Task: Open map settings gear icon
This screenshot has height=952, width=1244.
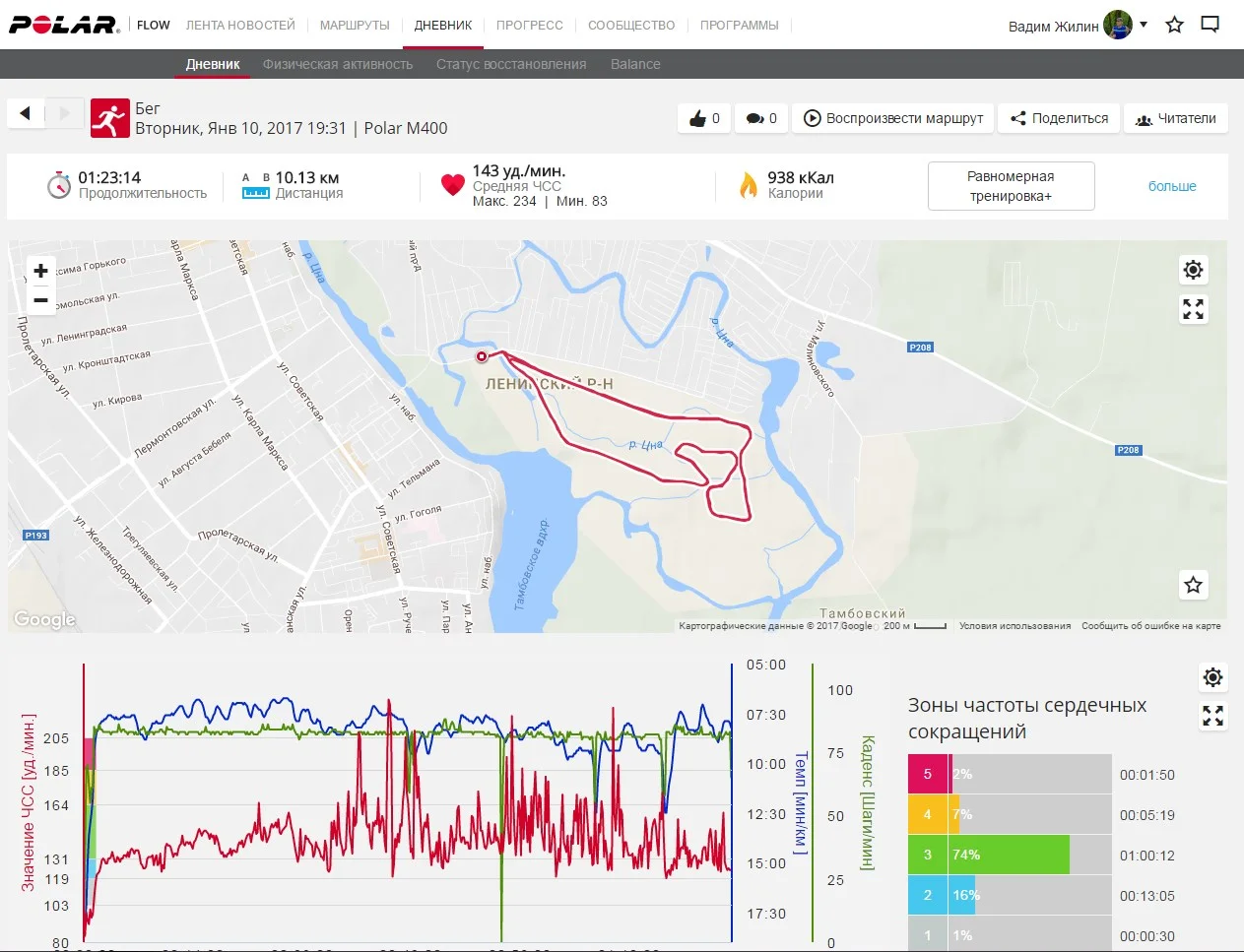Action: pyautogui.click(x=1193, y=270)
